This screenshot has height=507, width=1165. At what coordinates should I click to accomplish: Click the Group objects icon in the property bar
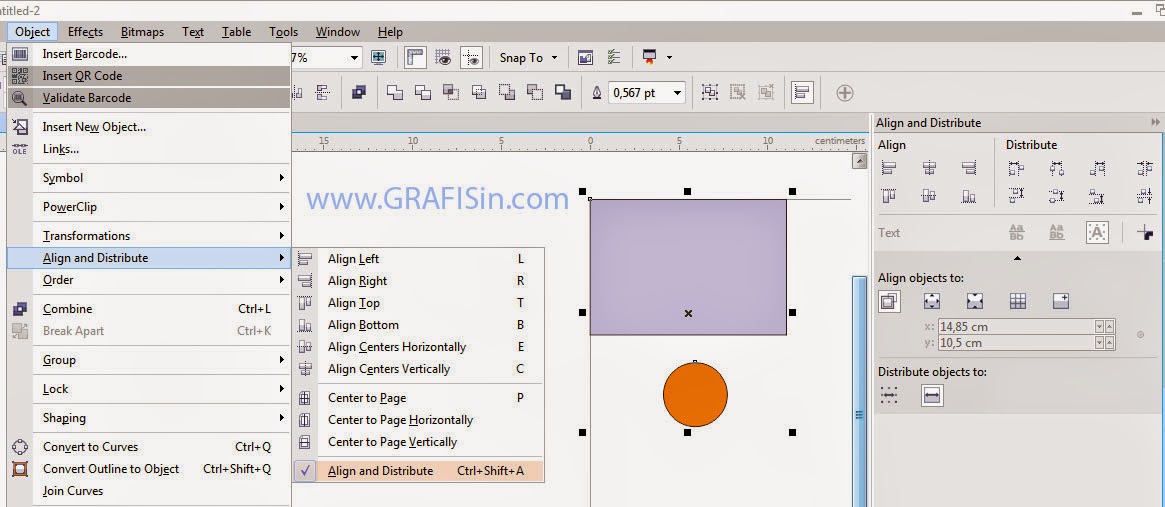tap(710, 92)
